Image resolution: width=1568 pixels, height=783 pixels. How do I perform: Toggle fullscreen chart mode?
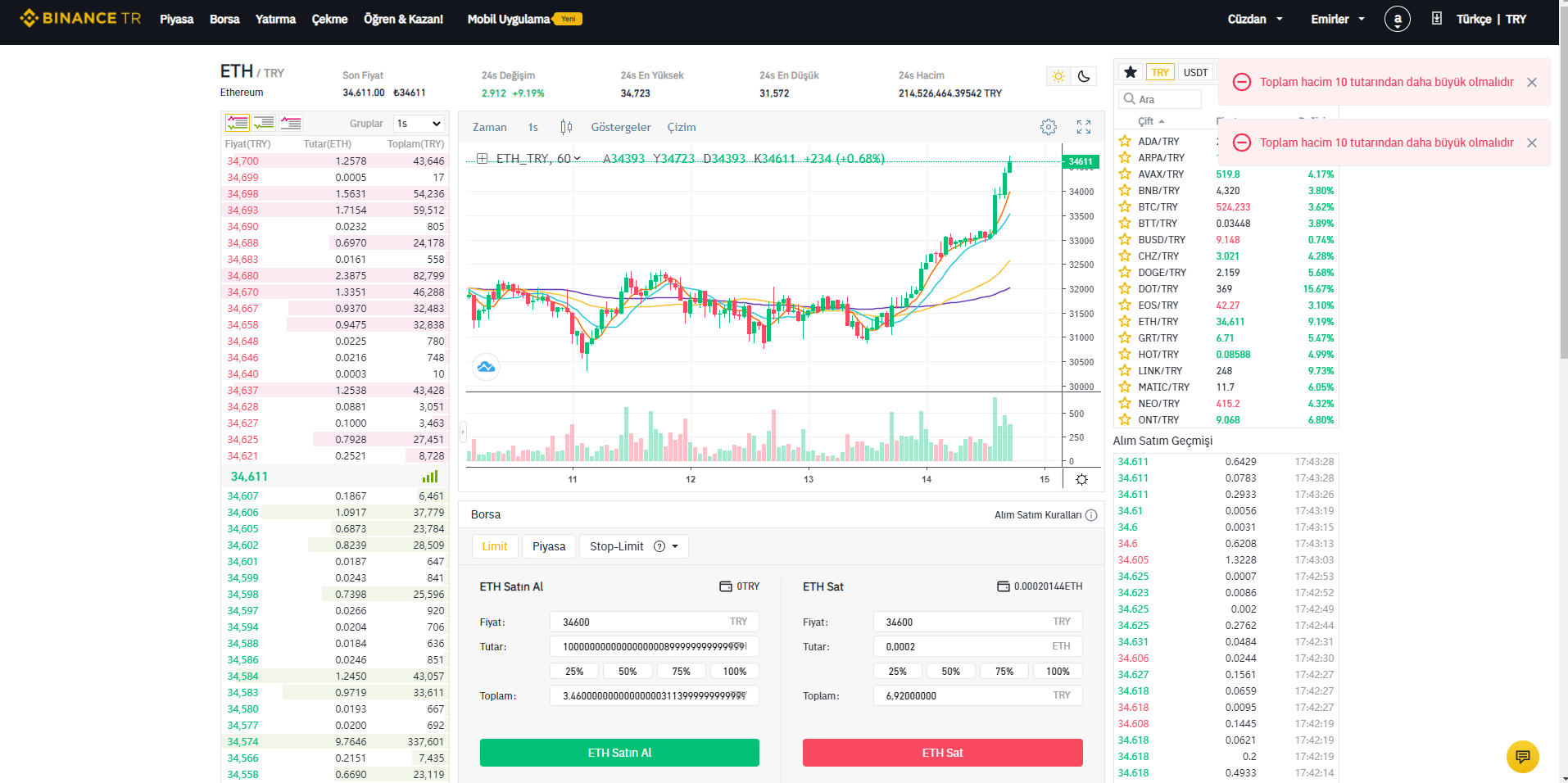pos(1084,127)
